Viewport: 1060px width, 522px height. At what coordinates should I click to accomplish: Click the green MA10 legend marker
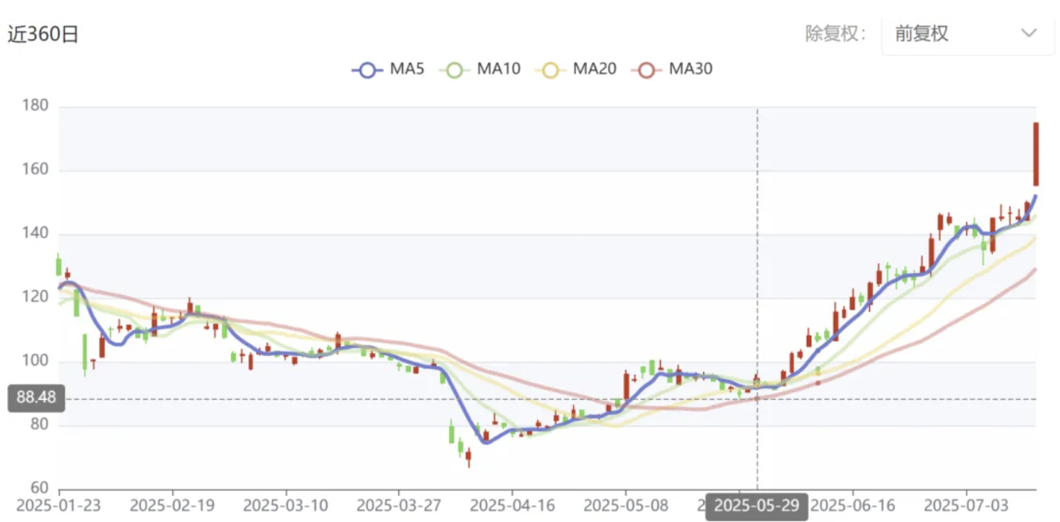click(x=457, y=70)
